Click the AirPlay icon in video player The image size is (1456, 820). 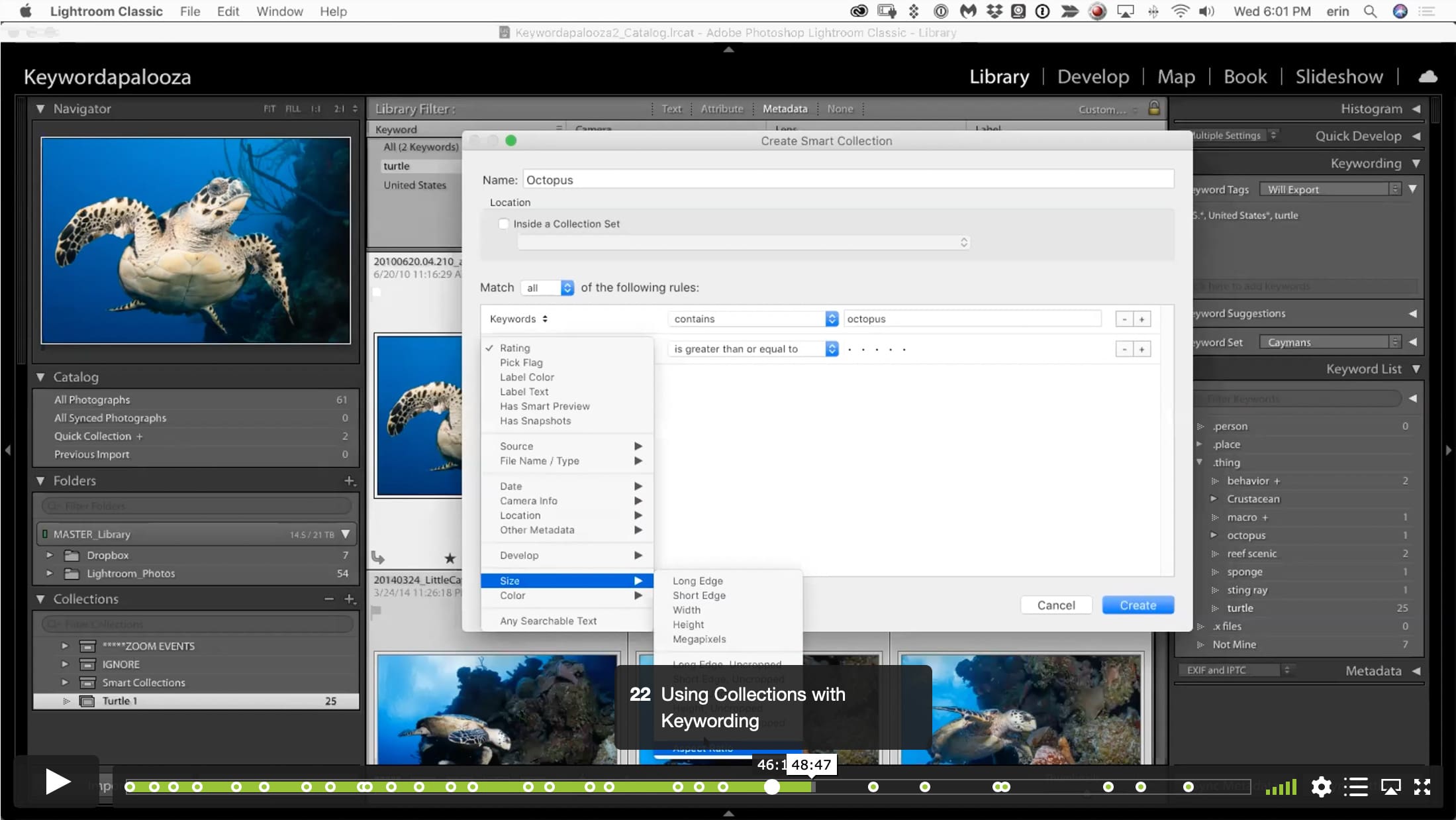coord(1390,787)
